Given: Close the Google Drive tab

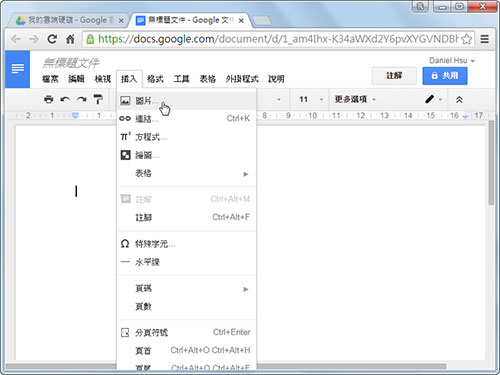Looking at the screenshot, I should coord(121,21).
